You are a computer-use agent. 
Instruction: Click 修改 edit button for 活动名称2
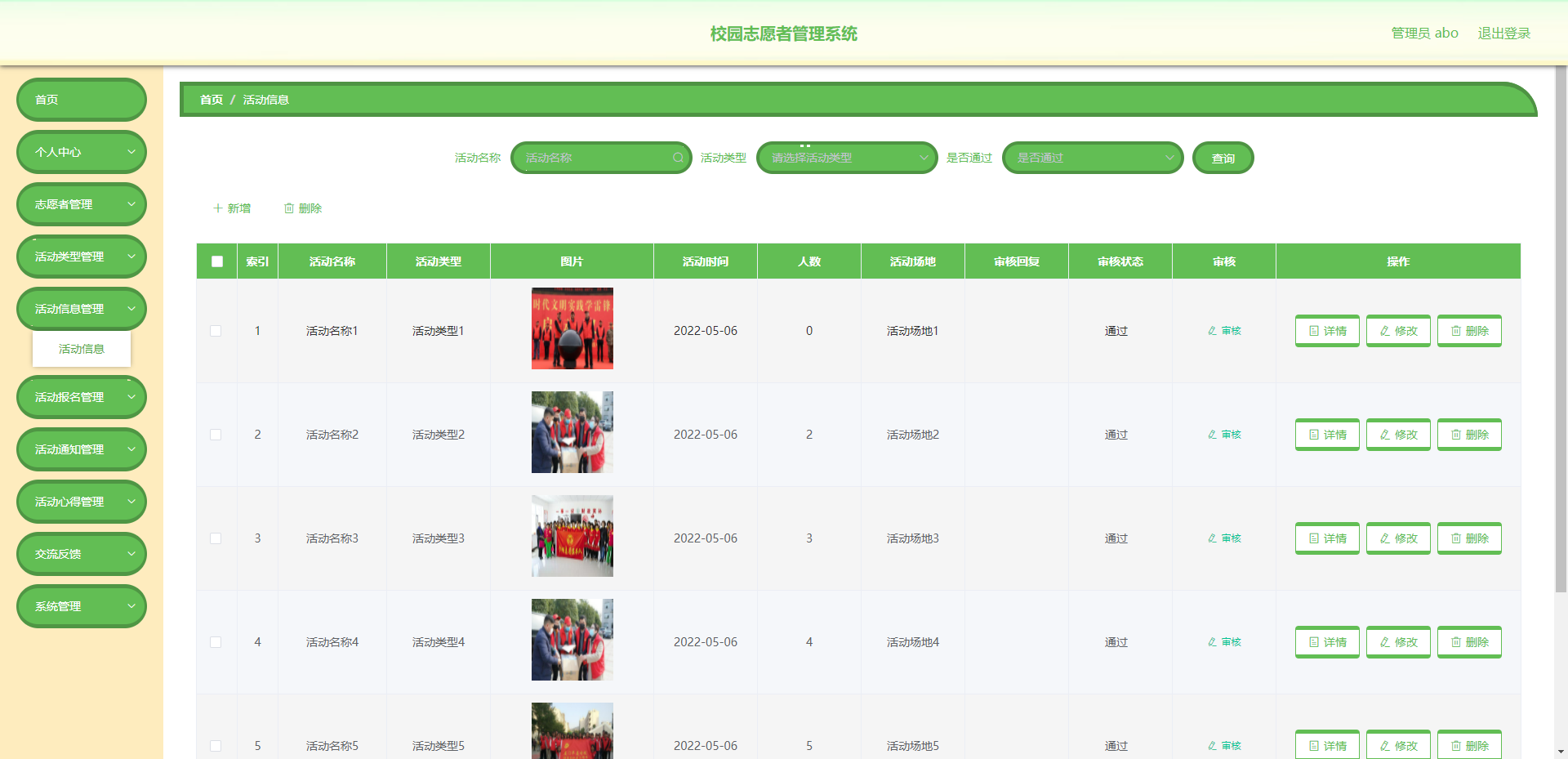(1398, 435)
